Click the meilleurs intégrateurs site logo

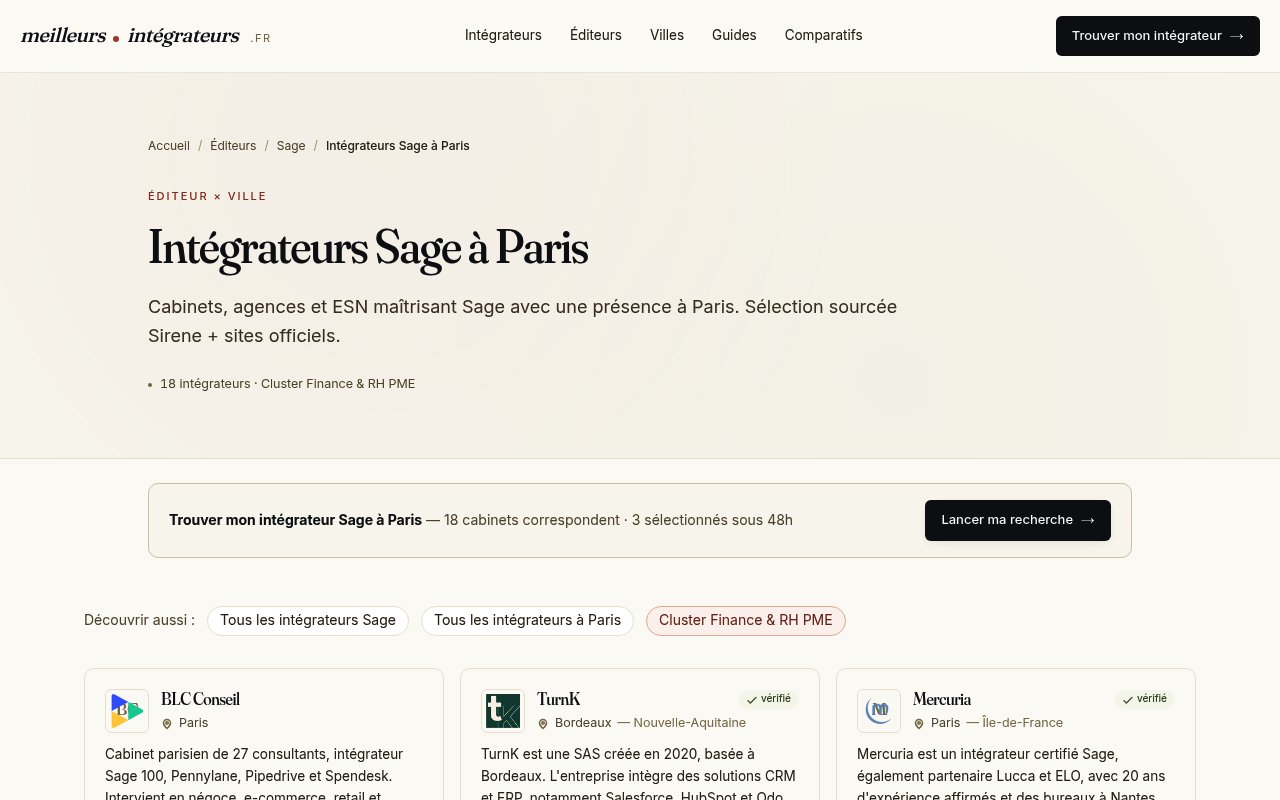146,36
